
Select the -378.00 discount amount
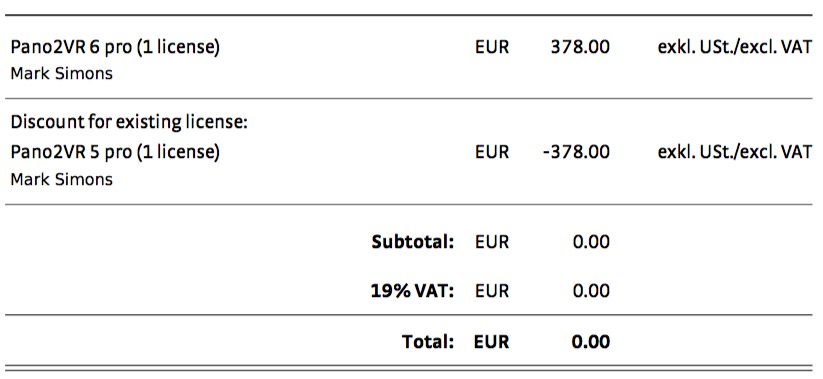(576, 152)
